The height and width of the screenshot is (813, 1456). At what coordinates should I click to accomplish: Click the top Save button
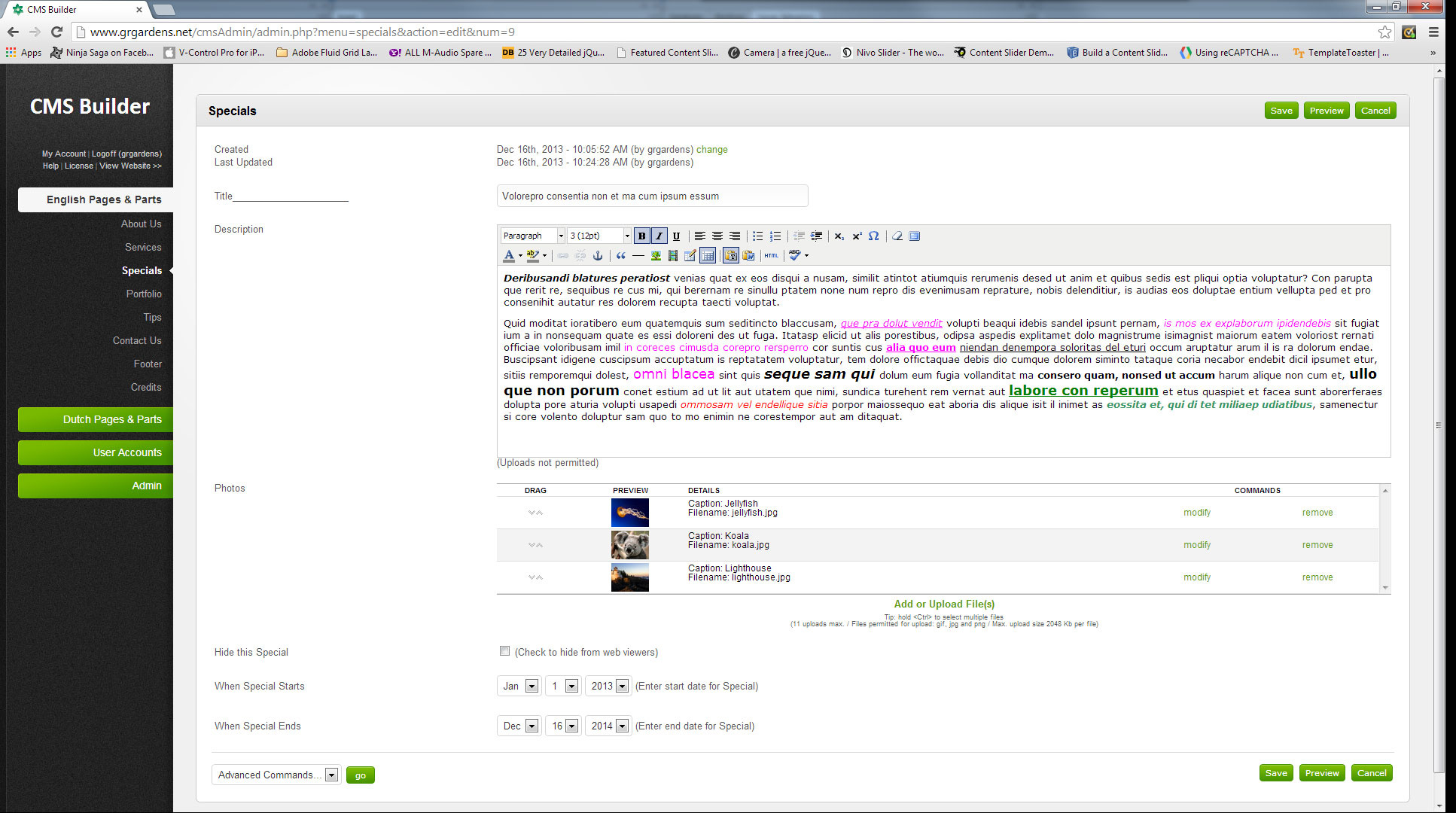tap(1281, 111)
